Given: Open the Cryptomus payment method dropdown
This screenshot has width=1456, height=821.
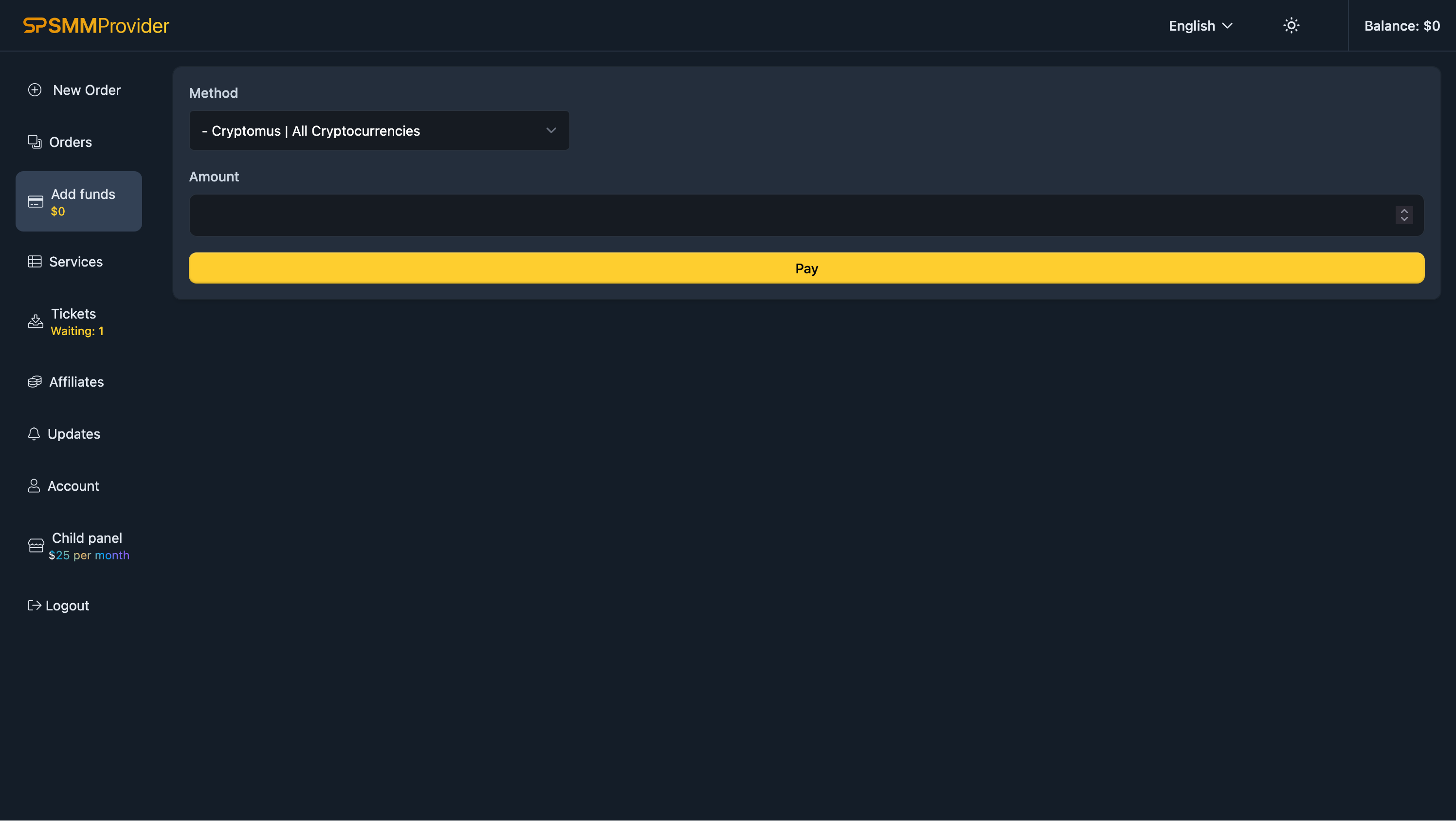Looking at the screenshot, I should coord(379,130).
